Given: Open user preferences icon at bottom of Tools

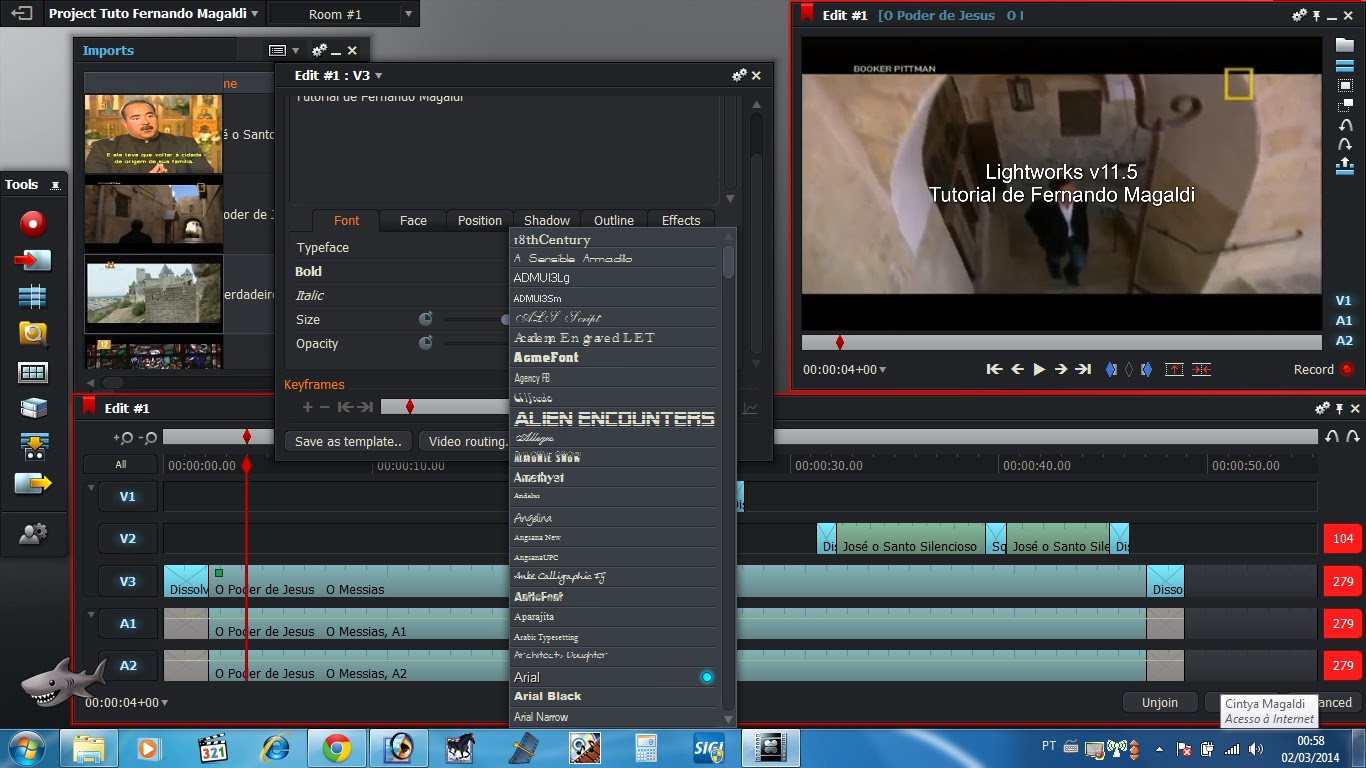Looking at the screenshot, I should (x=33, y=534).
